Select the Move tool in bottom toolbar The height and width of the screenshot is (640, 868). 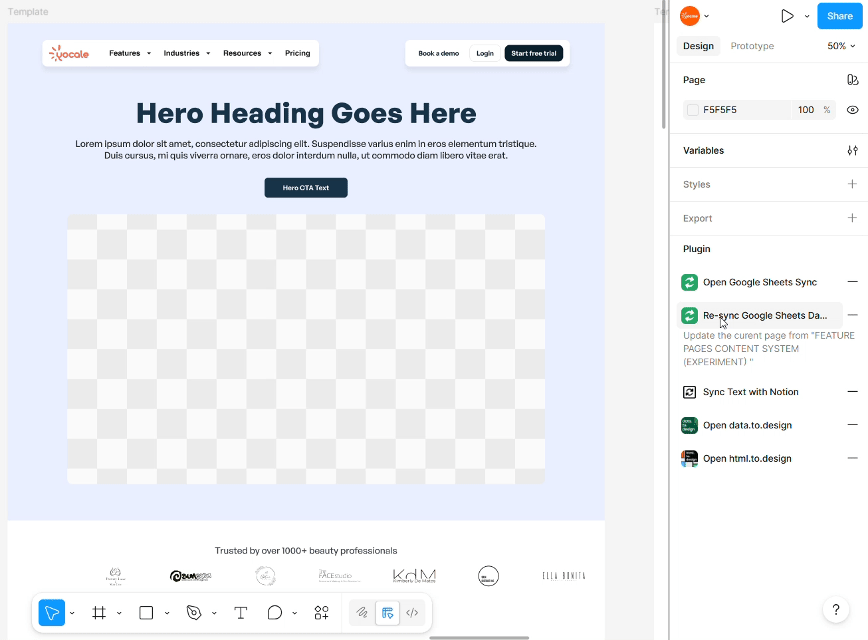point(51,612)
